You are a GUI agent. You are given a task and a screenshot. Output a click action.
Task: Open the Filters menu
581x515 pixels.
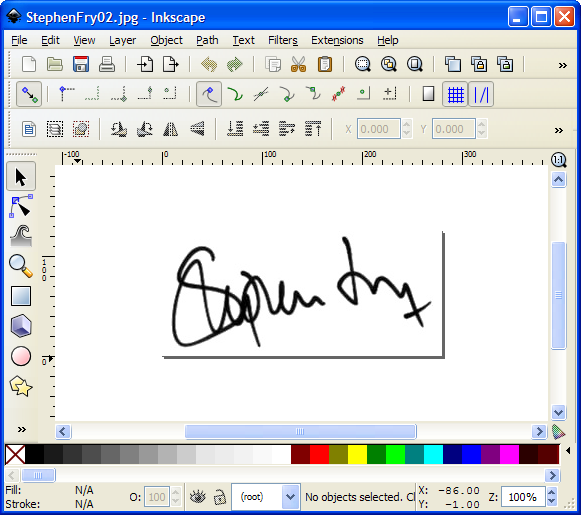(283, 40)
